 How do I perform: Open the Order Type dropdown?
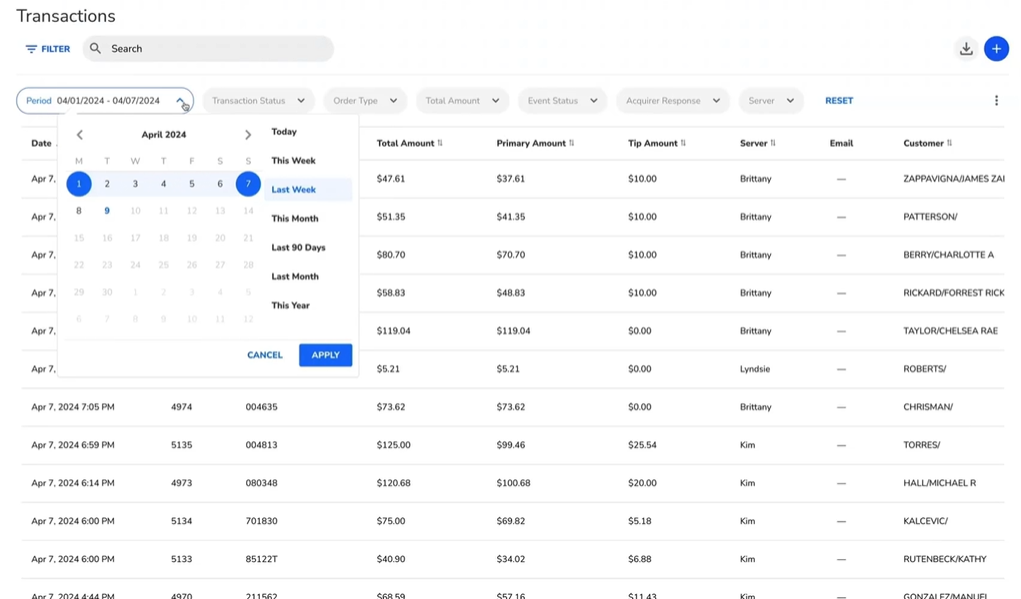tap(365, 101)
